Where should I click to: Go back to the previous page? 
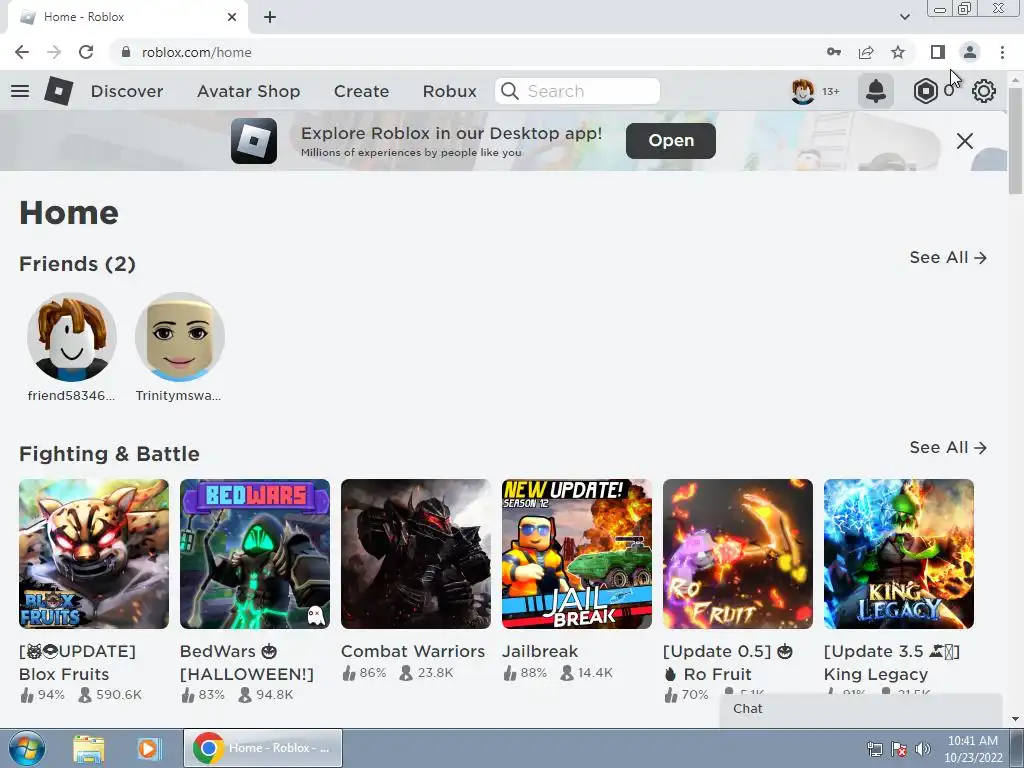(22, 52)
